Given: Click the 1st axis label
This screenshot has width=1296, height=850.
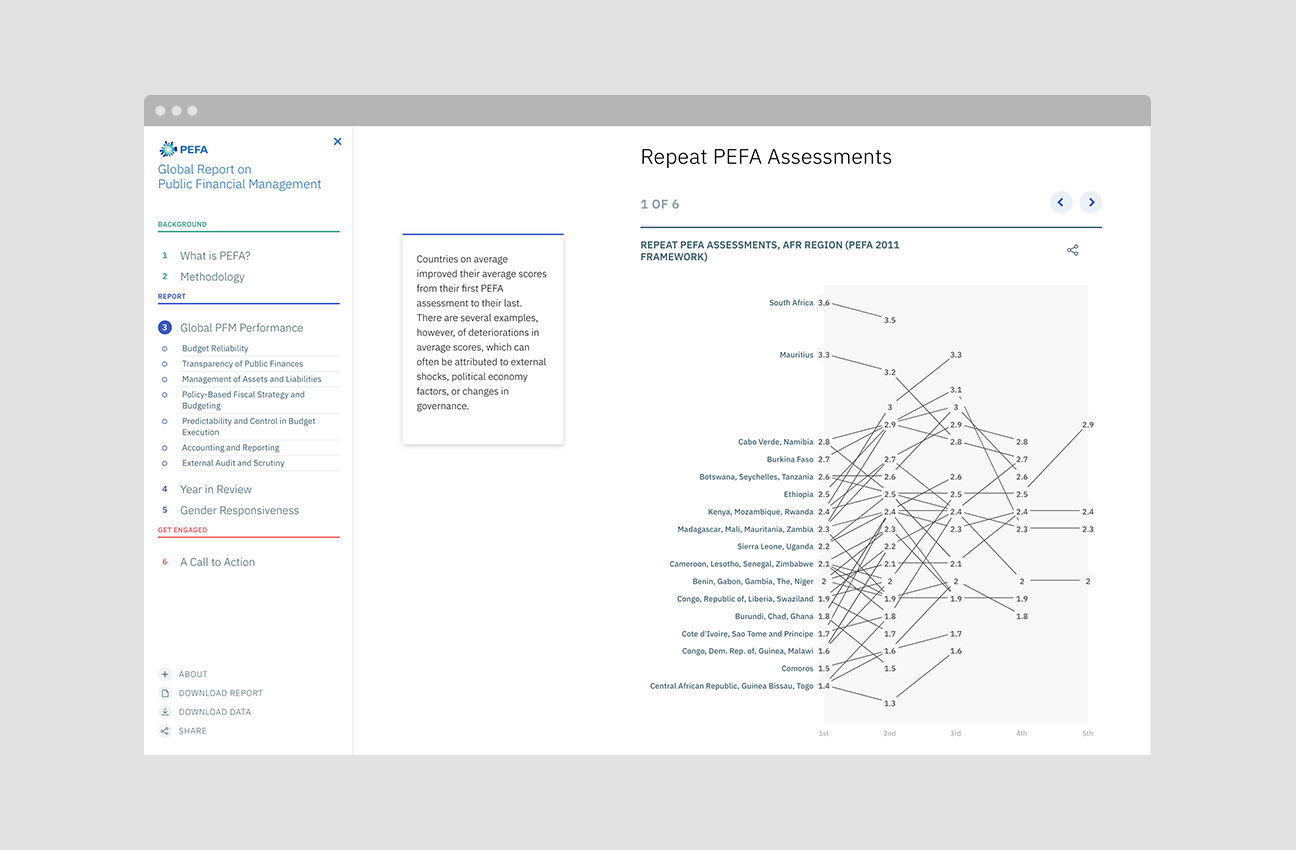Looking at the screenshot, I should tap(824, 733).
